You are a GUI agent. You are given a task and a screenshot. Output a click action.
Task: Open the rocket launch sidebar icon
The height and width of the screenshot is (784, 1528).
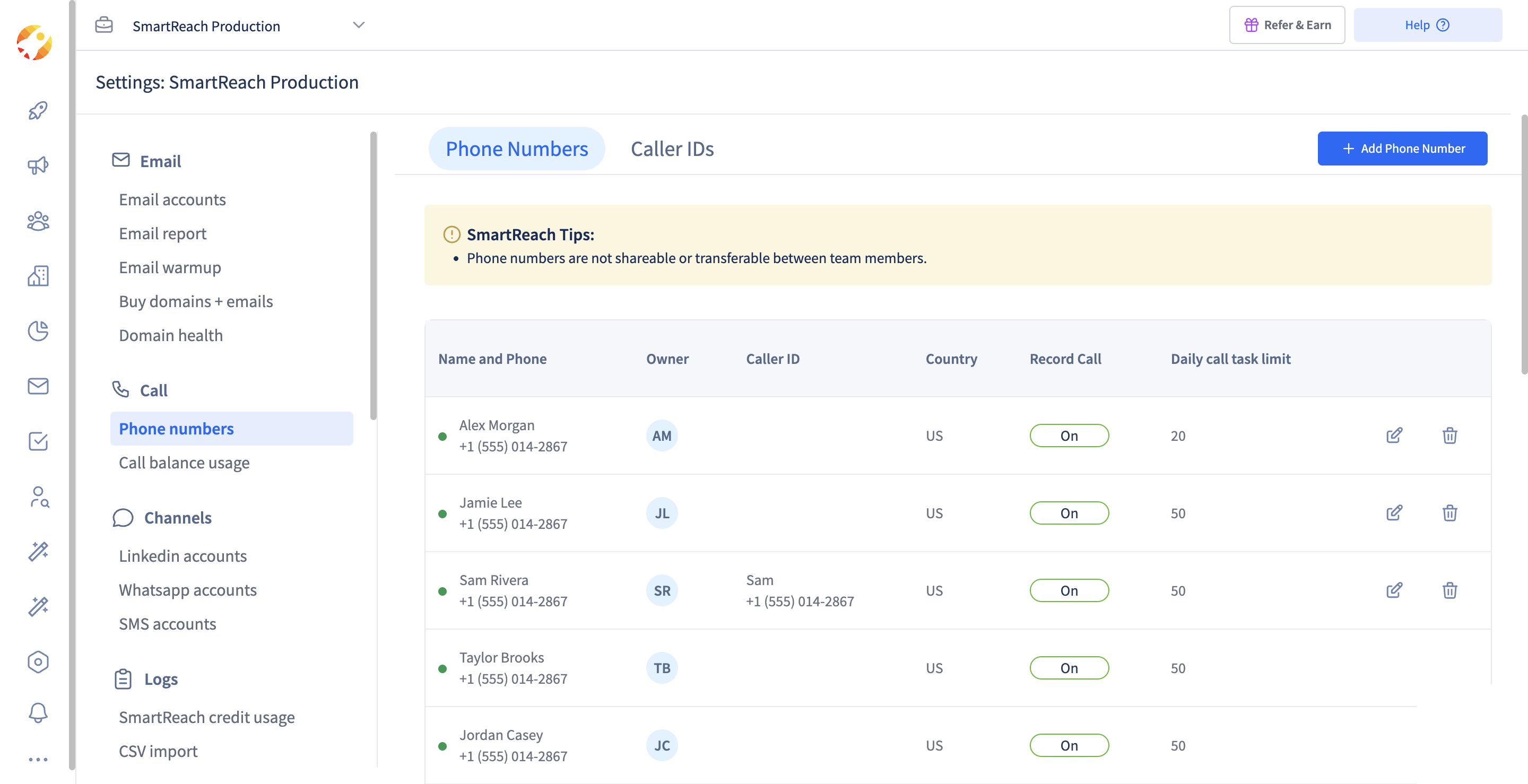pos(38,110)
